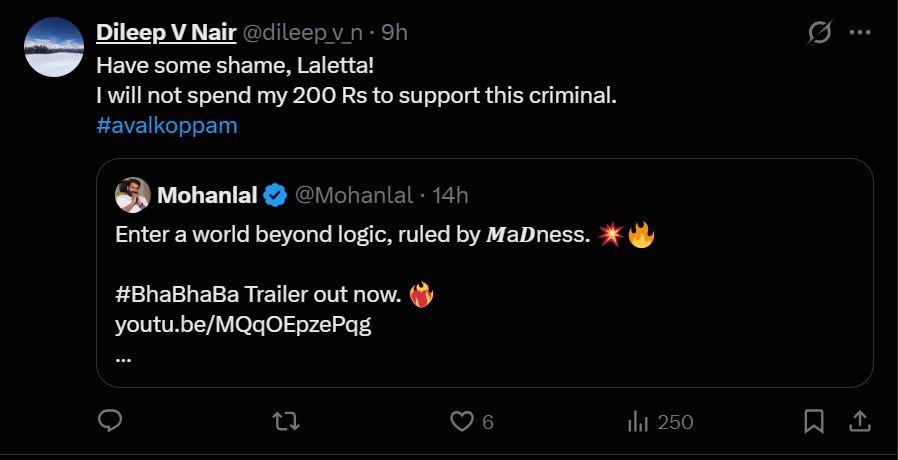
Task: Share the post via share icon
Action: click(x=859, y=422)
